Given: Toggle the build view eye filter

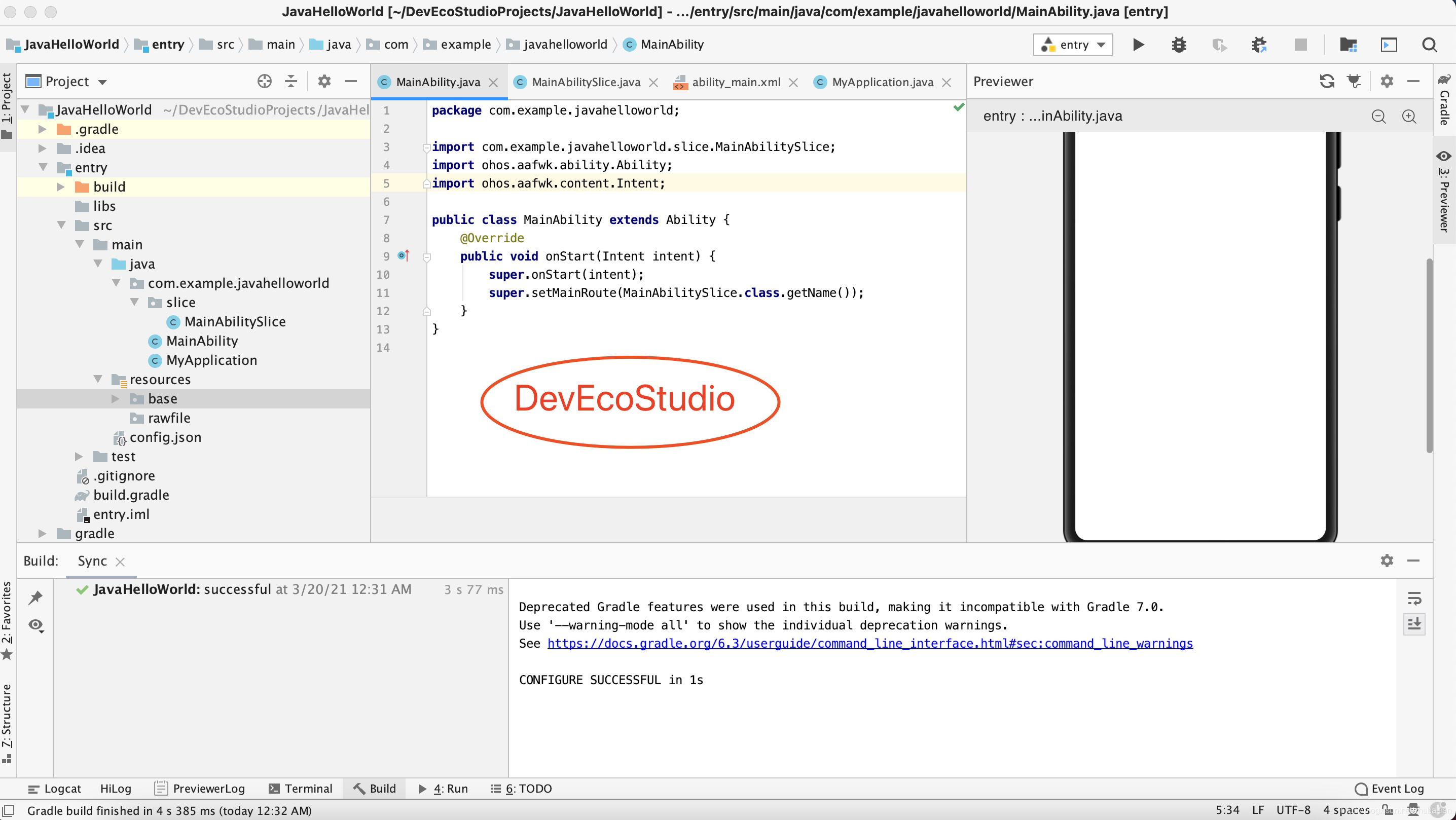Looking at the screenshot, I should pyautogui.click(x=35, y=625).
